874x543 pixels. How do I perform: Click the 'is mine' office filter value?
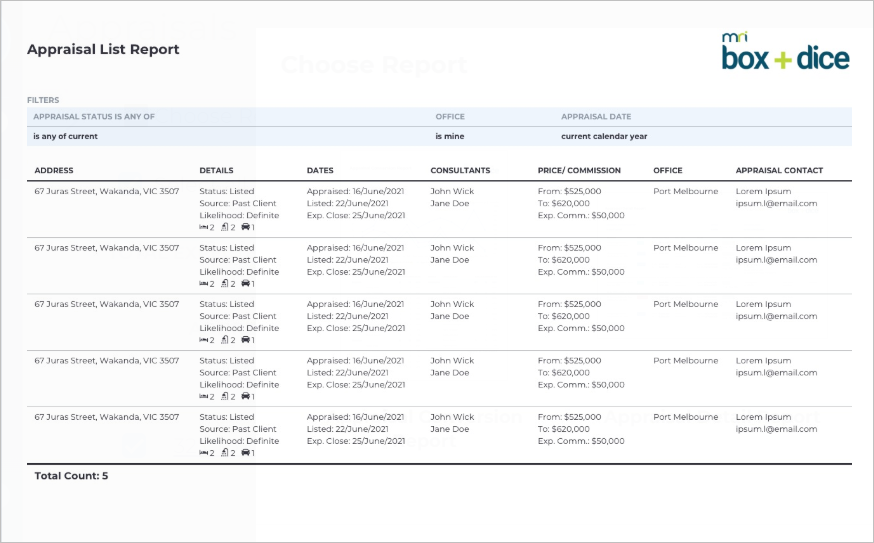[x=450, y=136]
